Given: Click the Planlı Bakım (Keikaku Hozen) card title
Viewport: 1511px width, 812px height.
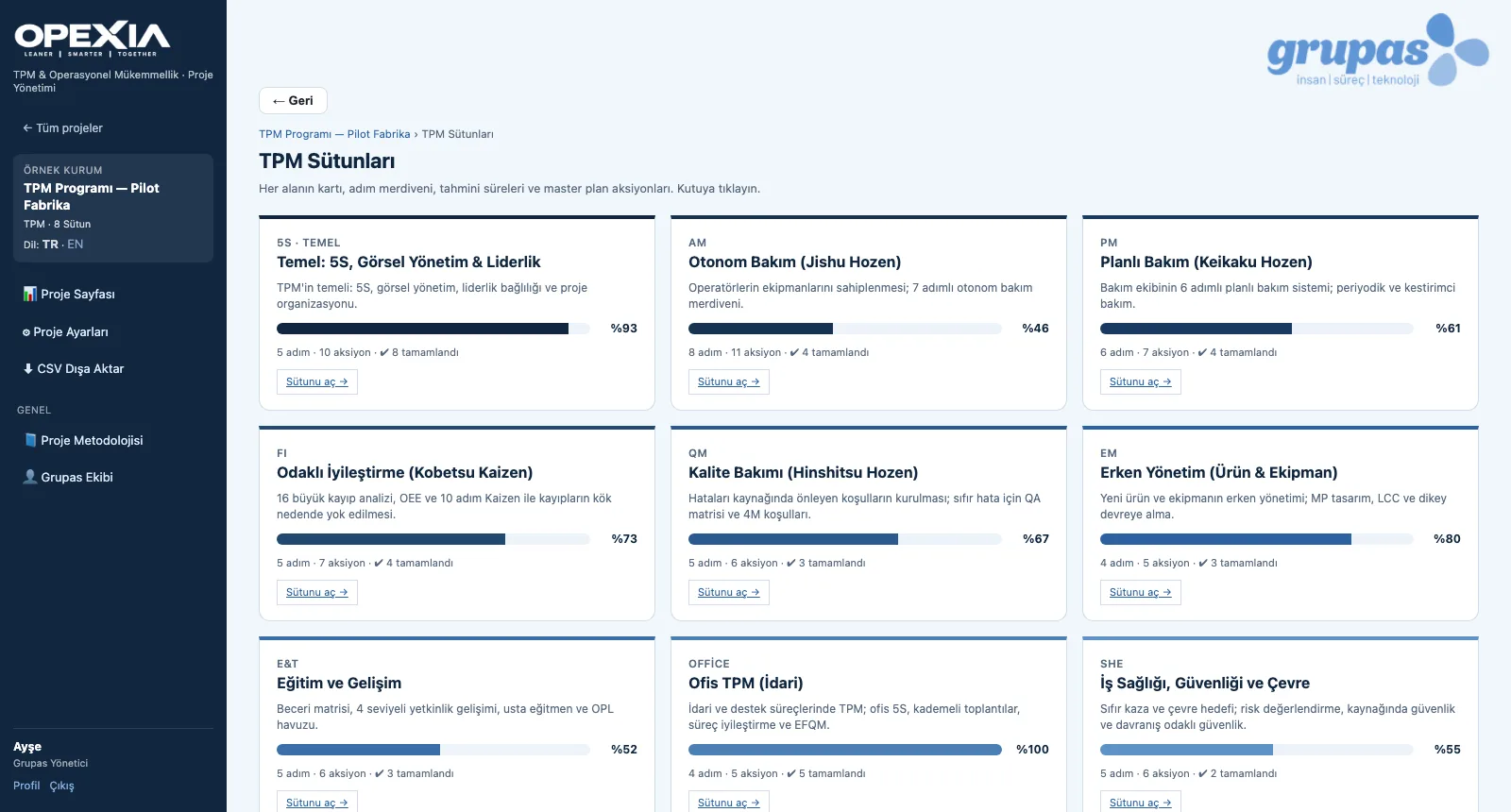Looking at the screenshot, I should (1206, 262).
